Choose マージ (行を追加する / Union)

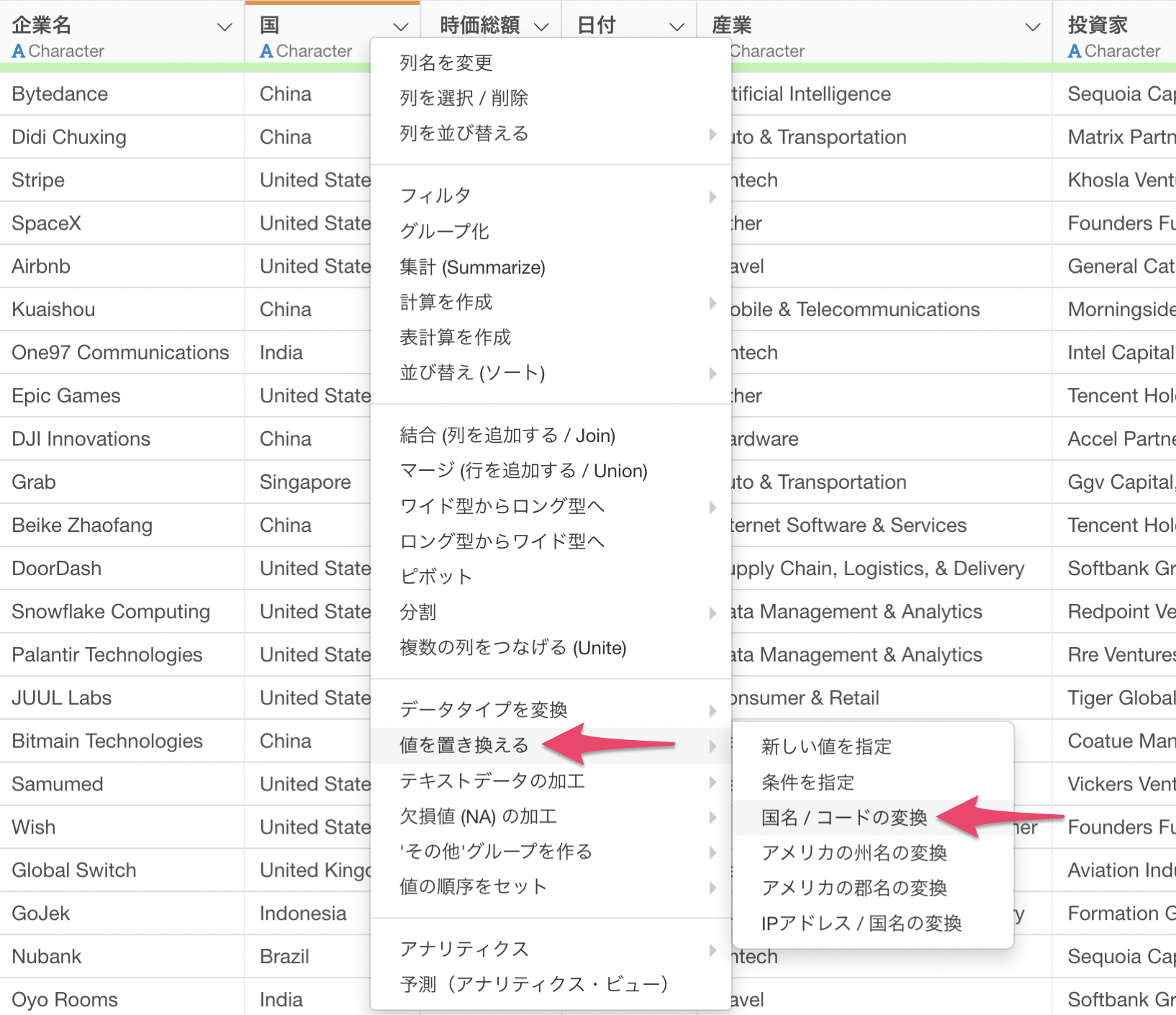click(x=551, y=471)
